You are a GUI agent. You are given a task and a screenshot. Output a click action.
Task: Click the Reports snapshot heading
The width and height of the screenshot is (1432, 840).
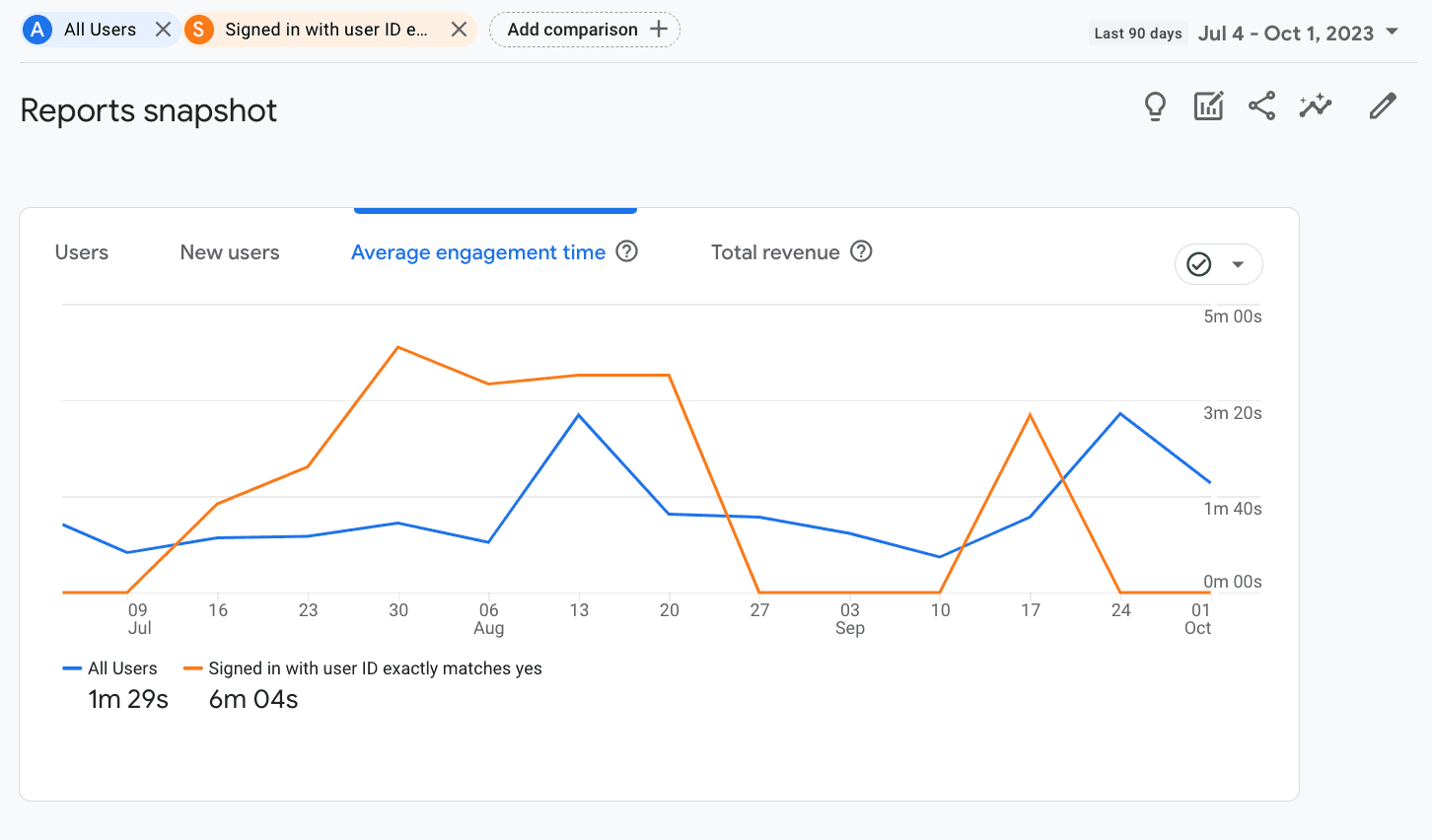[x=149, y=110]
